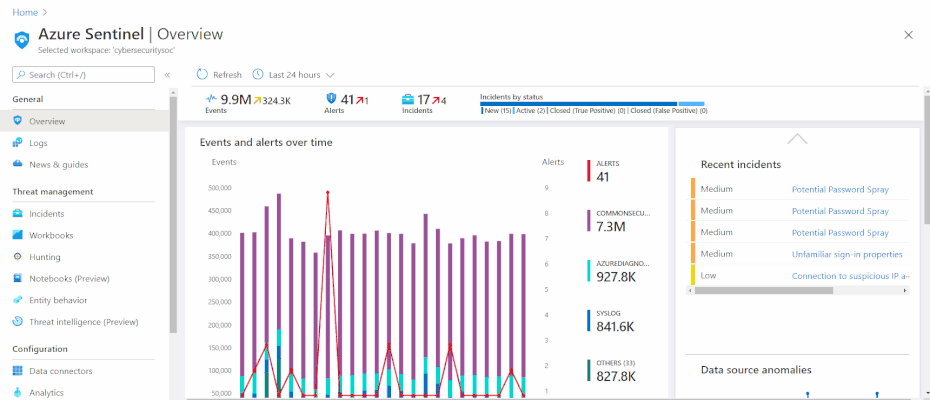Click the Events pulse icon in the summary bar
This screenshot has height=400, width=930.
tap(211, 99)
